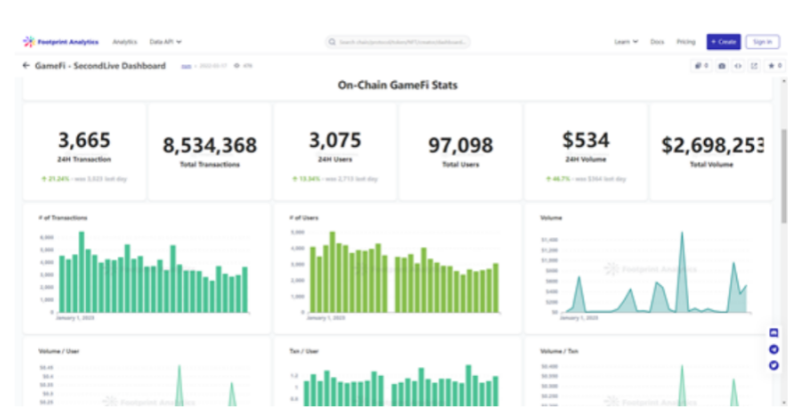Click the Sign in button
This screenshot has width=796, height=417.
(762, 42)
